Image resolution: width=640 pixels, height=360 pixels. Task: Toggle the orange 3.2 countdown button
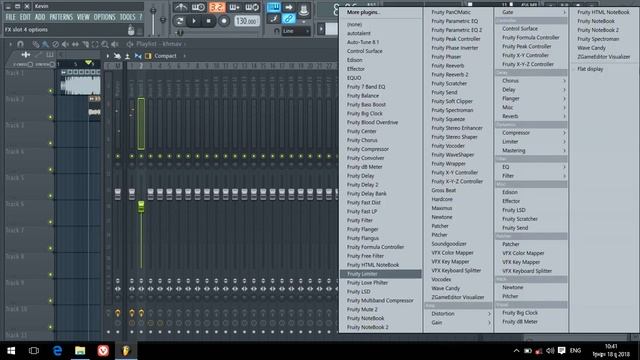click(217, 7)
